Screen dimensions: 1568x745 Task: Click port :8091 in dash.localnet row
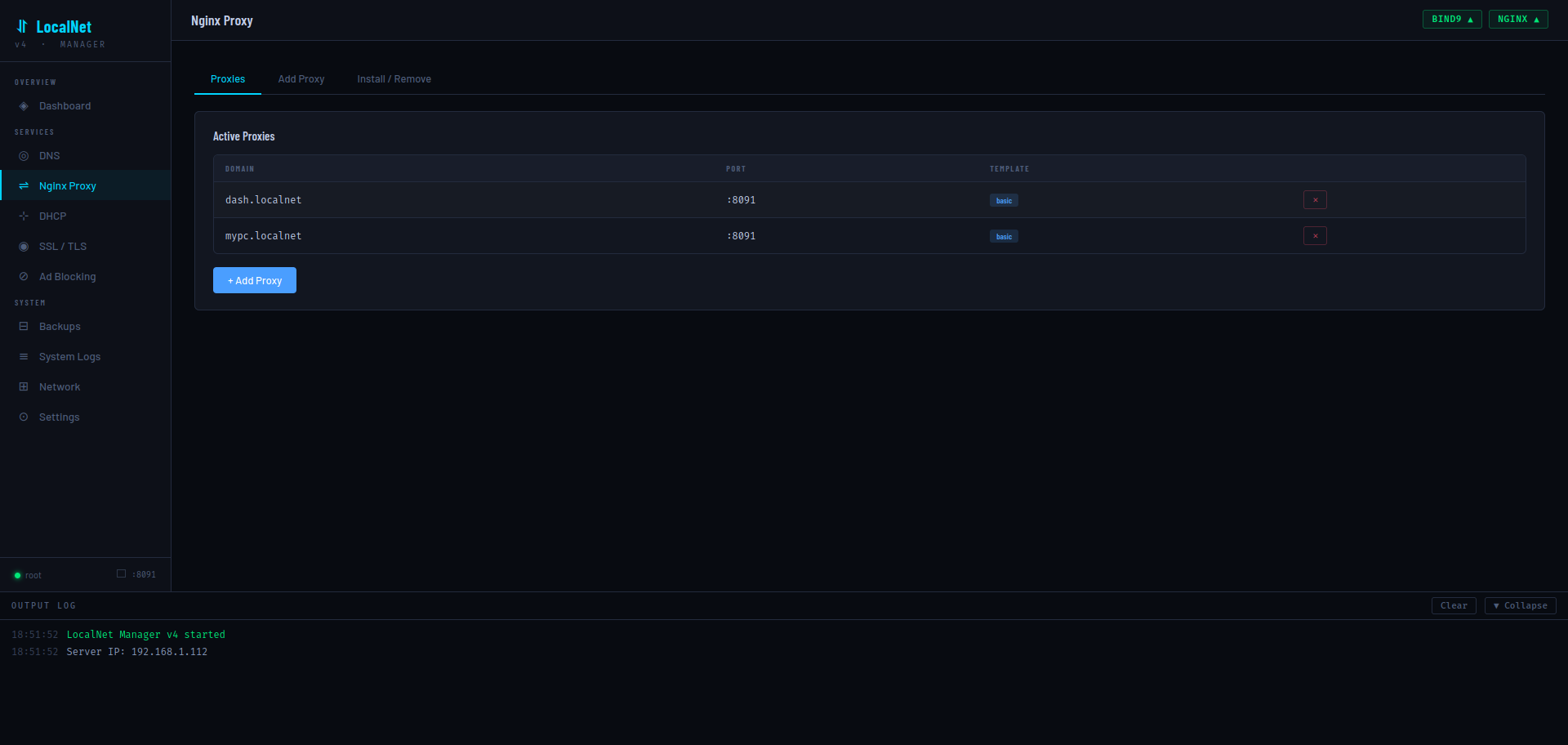click(741, 200)
